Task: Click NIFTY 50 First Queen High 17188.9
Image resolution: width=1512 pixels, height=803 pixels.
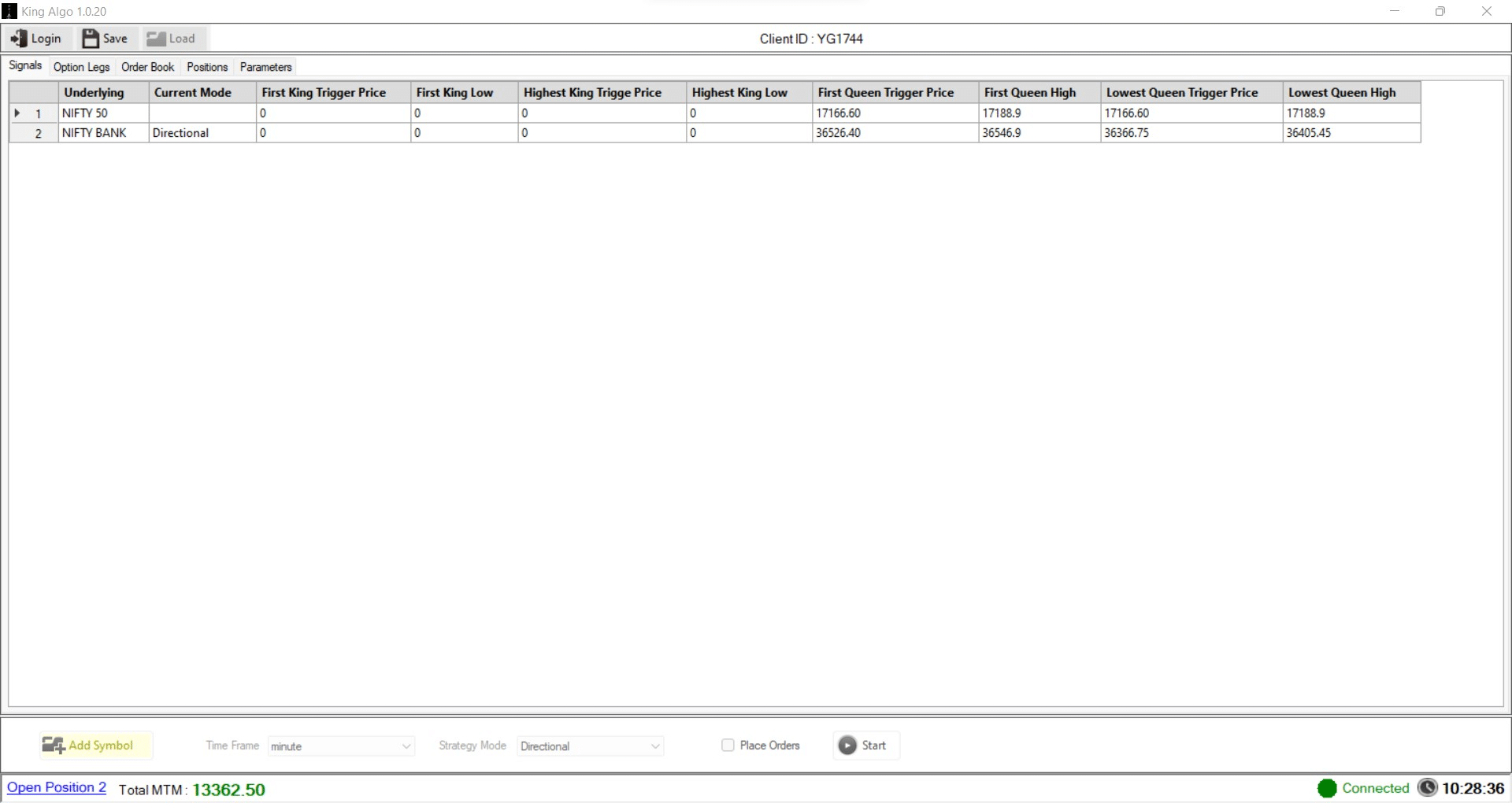Action: click(x=1039, y=113)
